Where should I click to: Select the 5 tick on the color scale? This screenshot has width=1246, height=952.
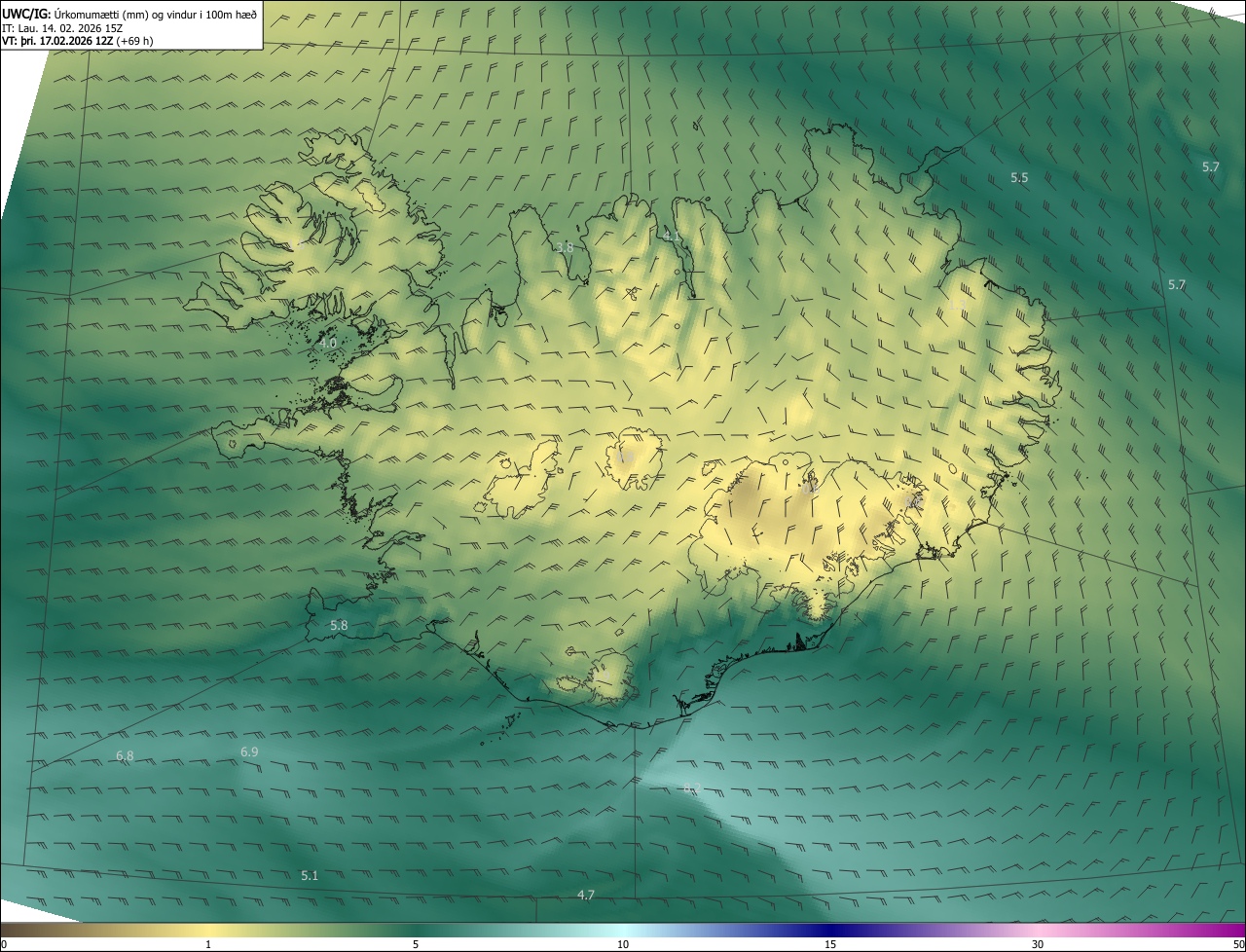pyautogui.click(x=416, y=944)
